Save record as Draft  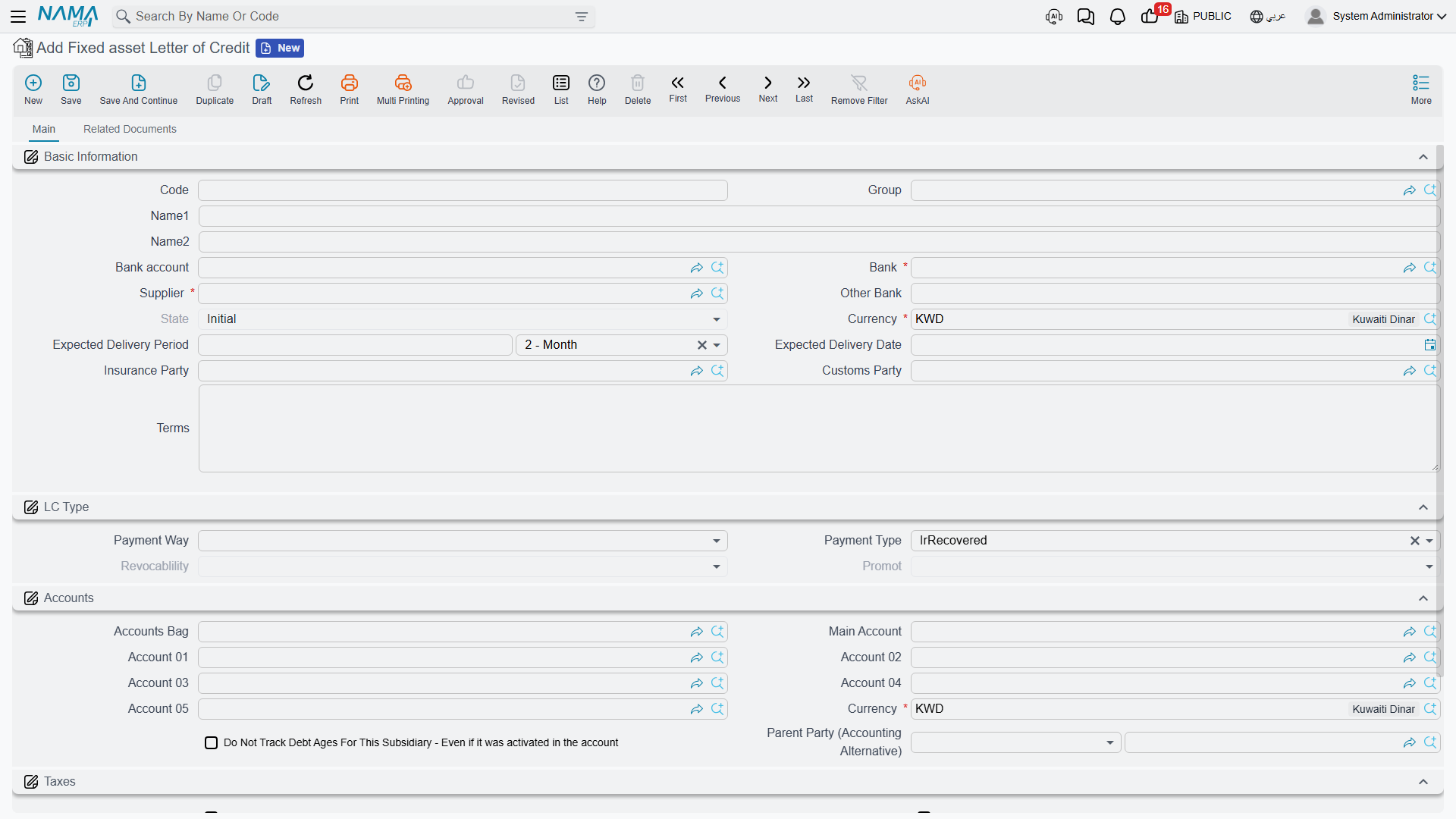click(262, 89)
